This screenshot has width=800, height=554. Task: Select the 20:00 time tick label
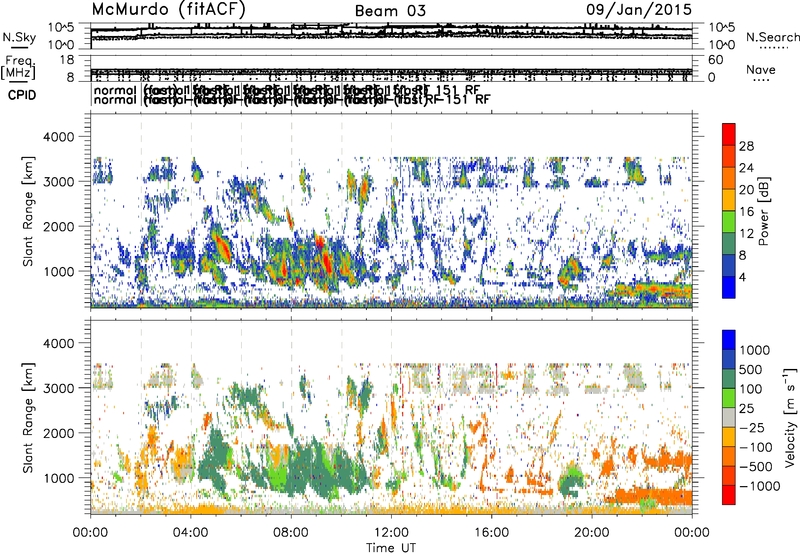tap(592, 533)
